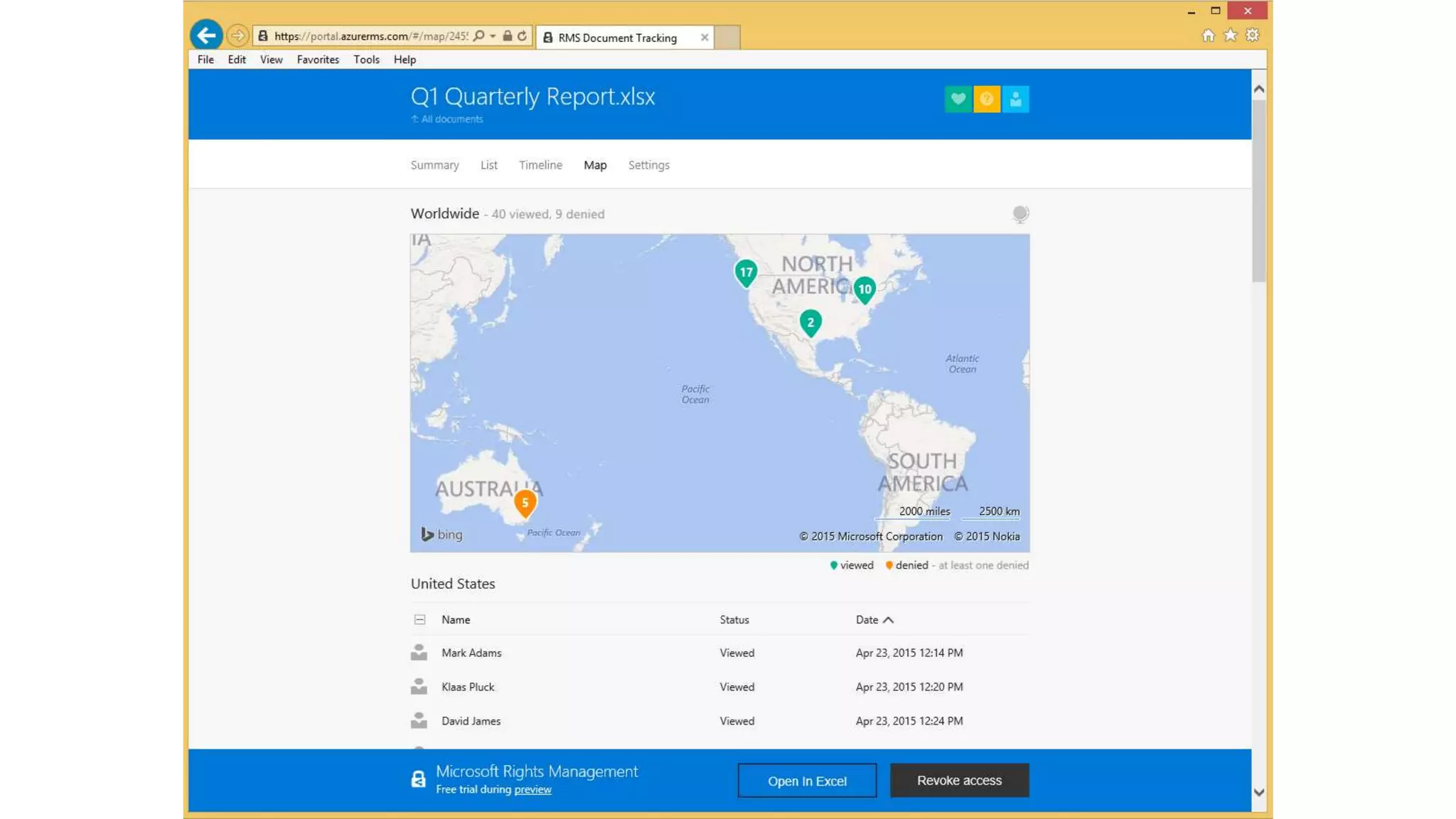Click the preview link in footer
The width and height of the screenshot is (1456, 819).
[532, 790]
